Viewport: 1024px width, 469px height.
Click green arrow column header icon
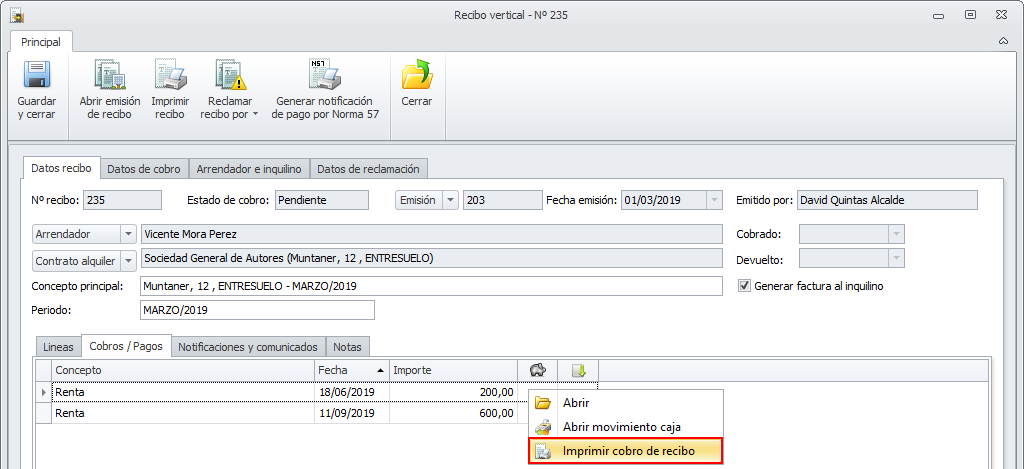tap(579, 370)
